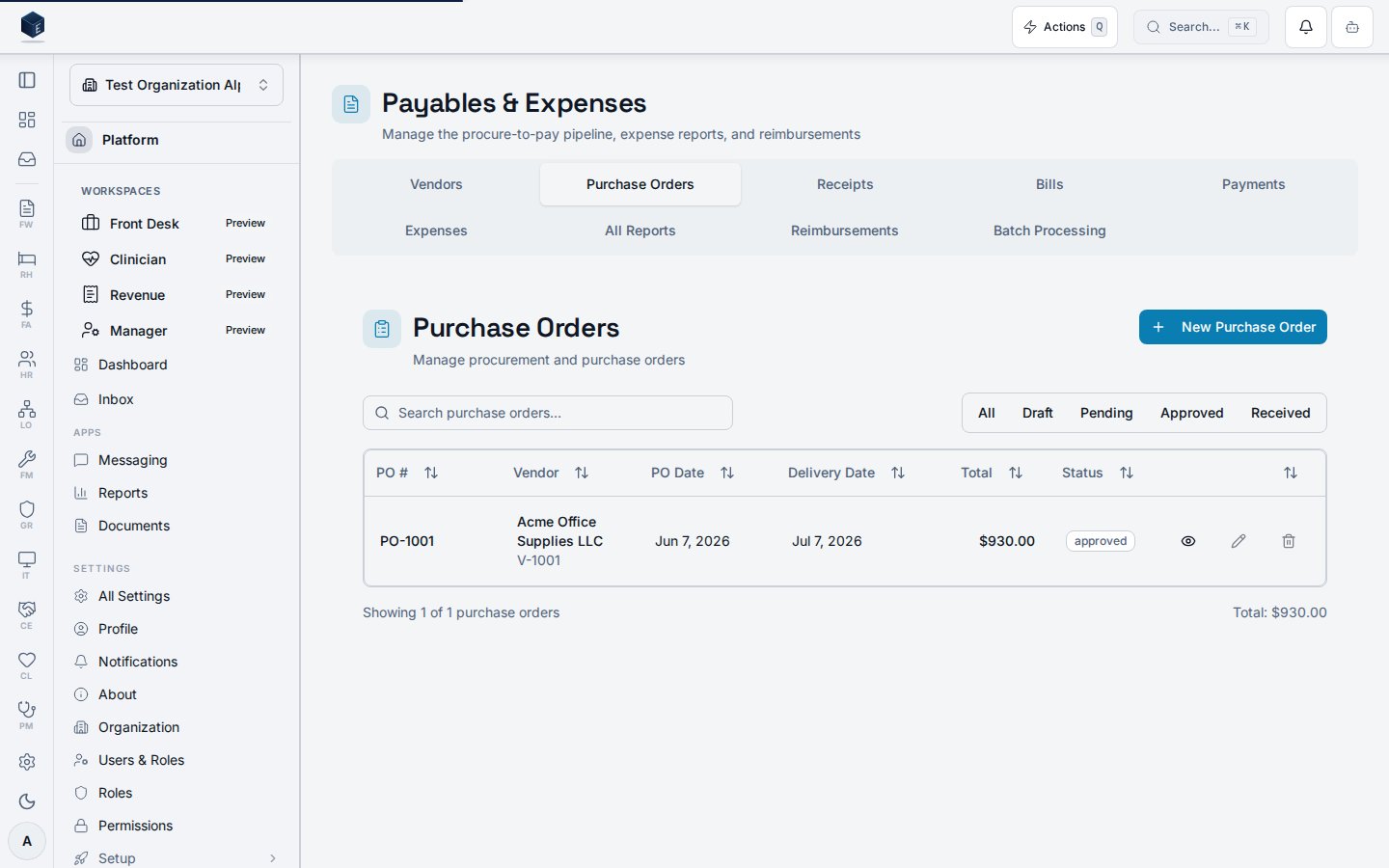Click the Payables & Expenses document icon
Image resolution: width=1389 pixels, height=868 pixels.
tap(351, 104)
